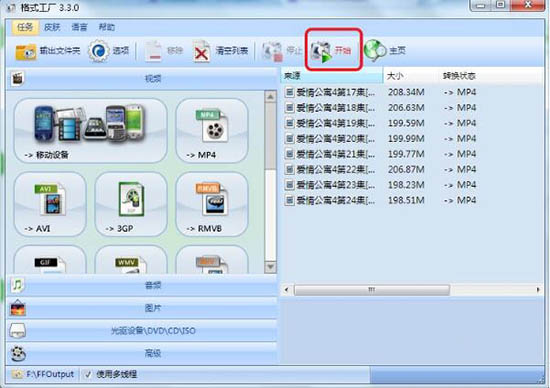550x388 pixels.
Task: Click the file icon of the 第24集 row
Action: [289, 200]
